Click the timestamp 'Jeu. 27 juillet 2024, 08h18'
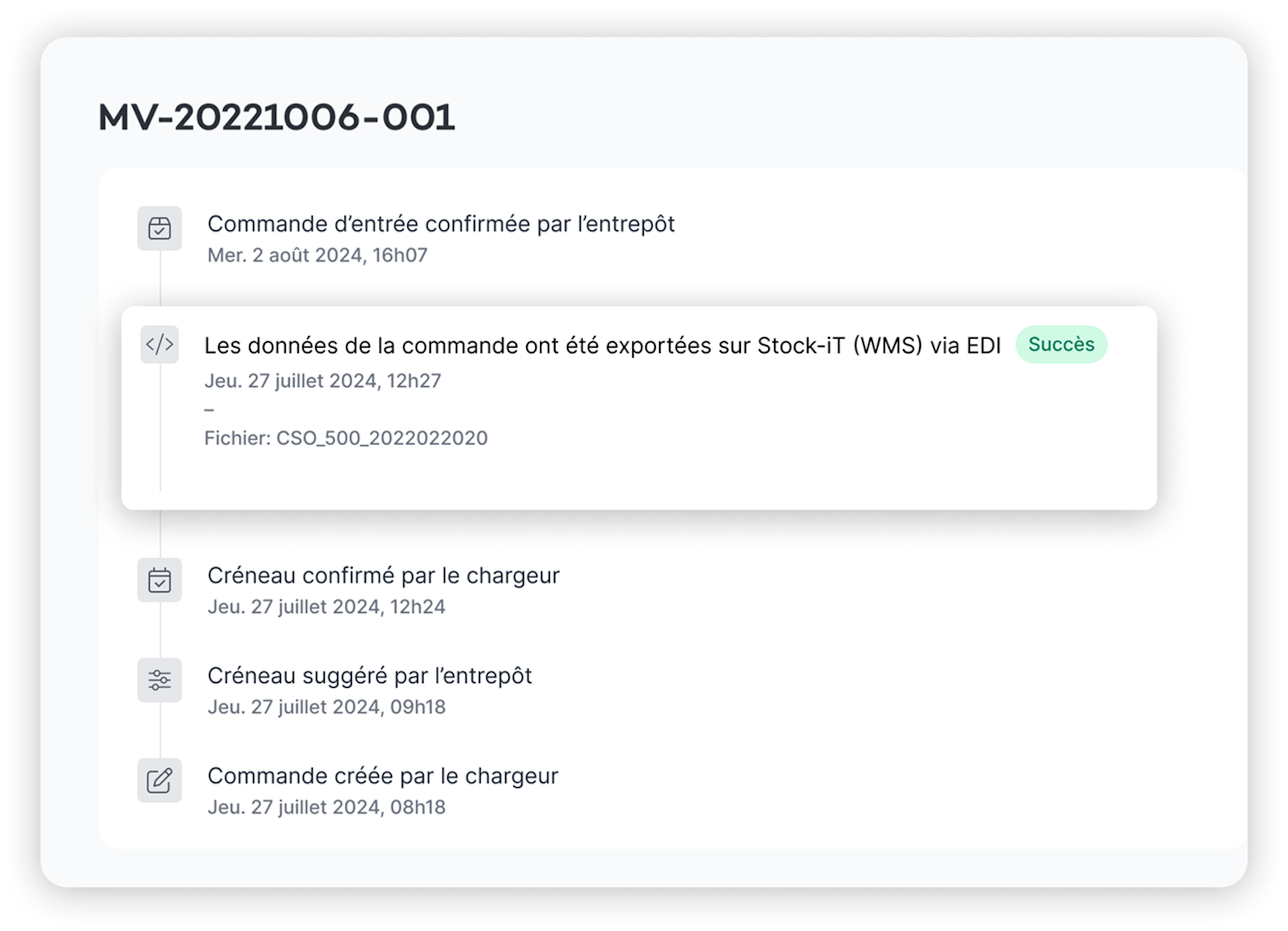The image size is (1288, 931). pyautogui.click(x=326, y=807)
